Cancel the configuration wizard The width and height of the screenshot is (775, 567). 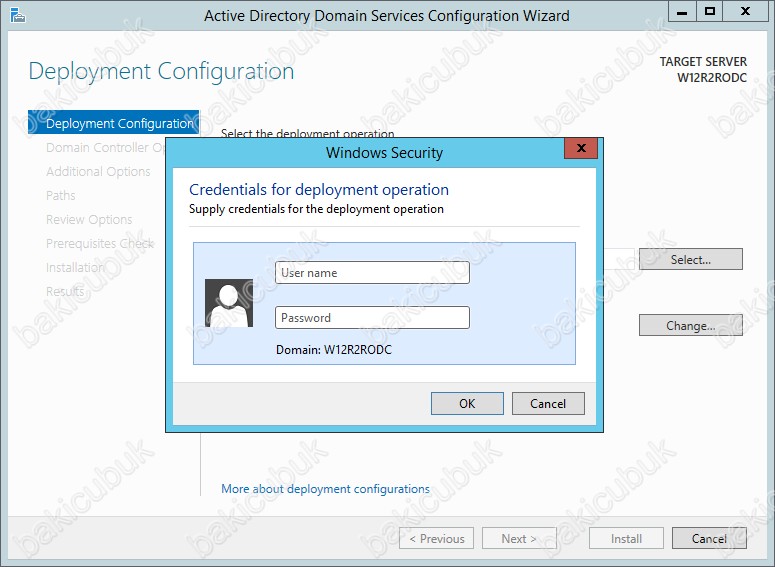[709, 538]
